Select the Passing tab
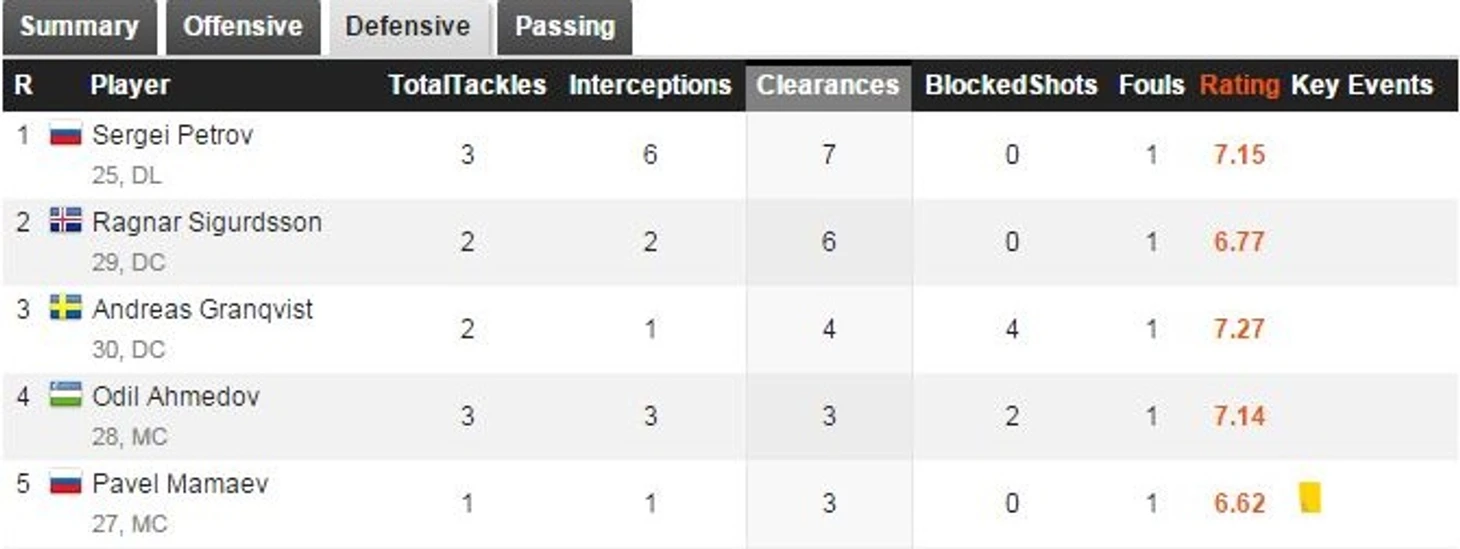 pos(565,27)
